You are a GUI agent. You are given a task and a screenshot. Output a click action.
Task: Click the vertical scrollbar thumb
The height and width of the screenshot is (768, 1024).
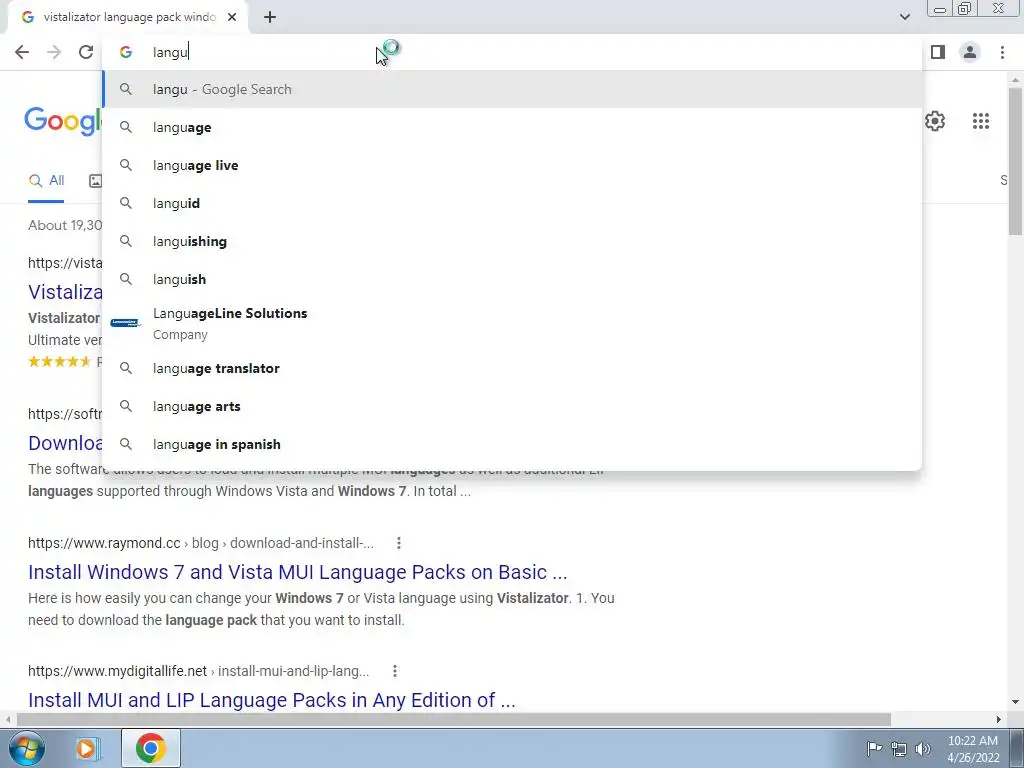click(1016, 161)
